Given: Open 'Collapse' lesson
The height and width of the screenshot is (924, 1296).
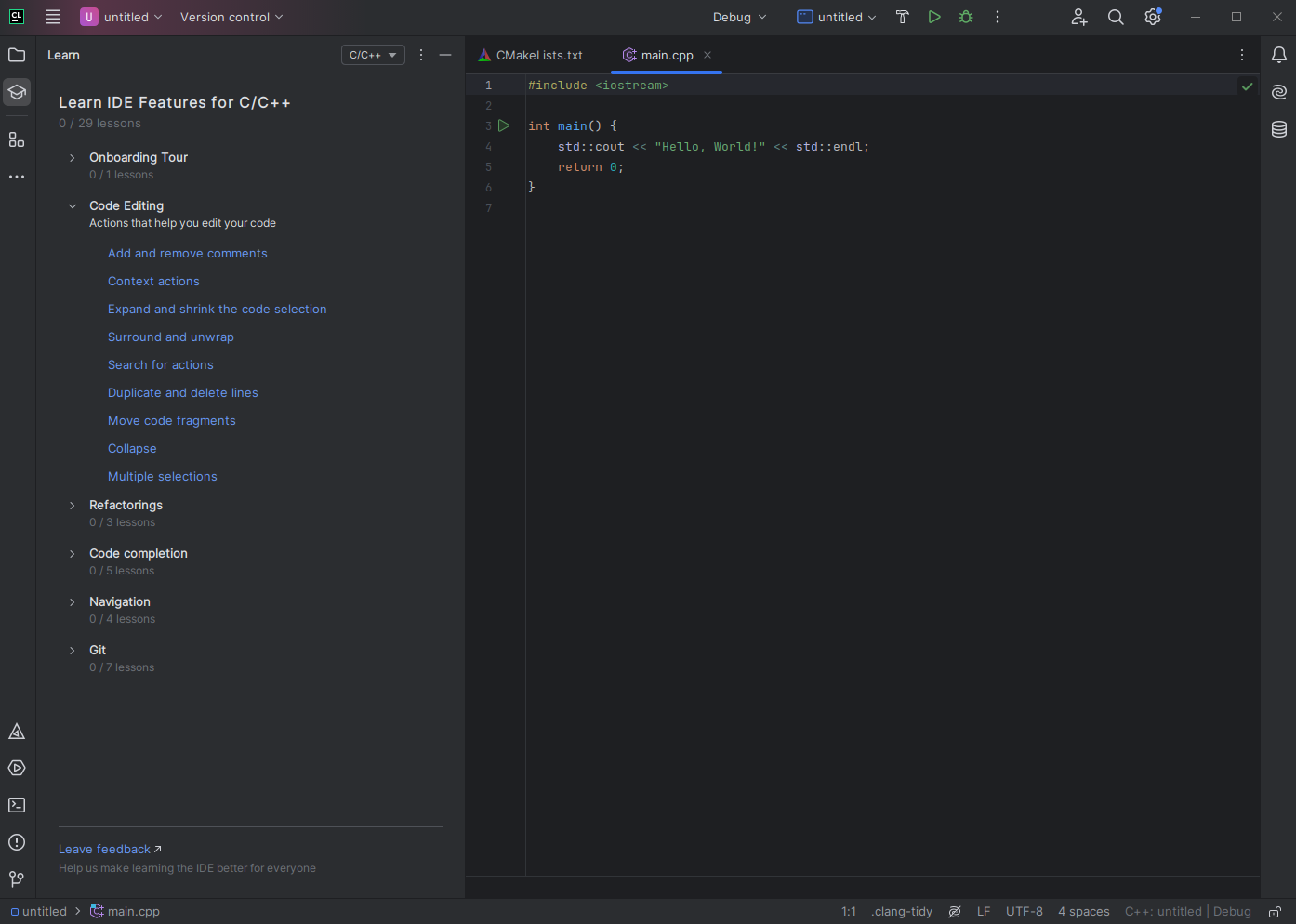Looking at the screenshot, I should [x=132, y=448].
